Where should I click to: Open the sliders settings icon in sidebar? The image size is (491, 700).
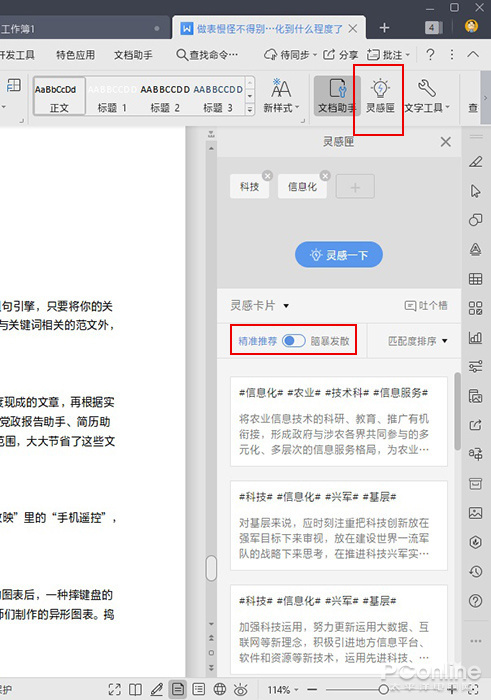click(x=475, y=367)
